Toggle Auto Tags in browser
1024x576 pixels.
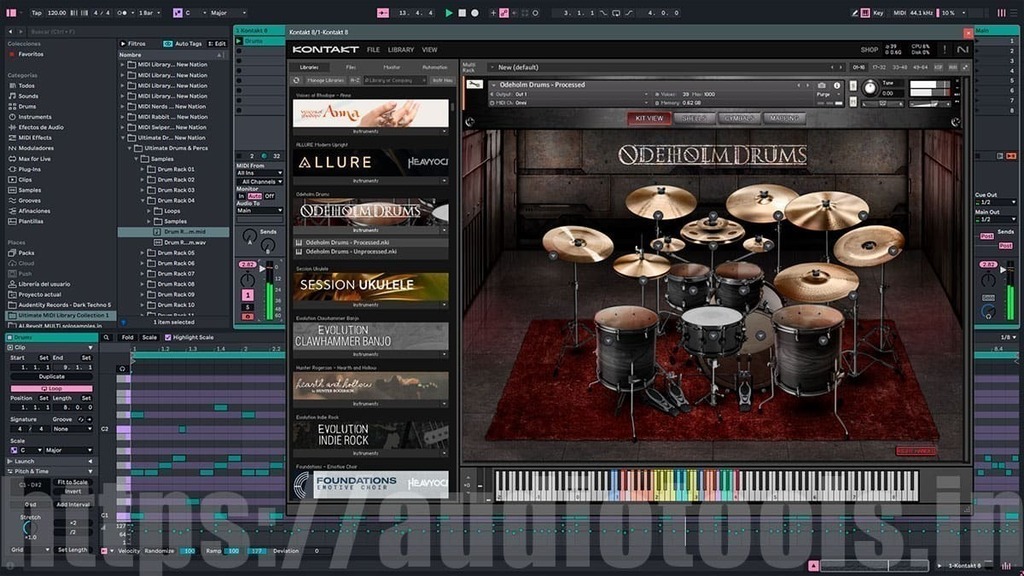point(183,44)
